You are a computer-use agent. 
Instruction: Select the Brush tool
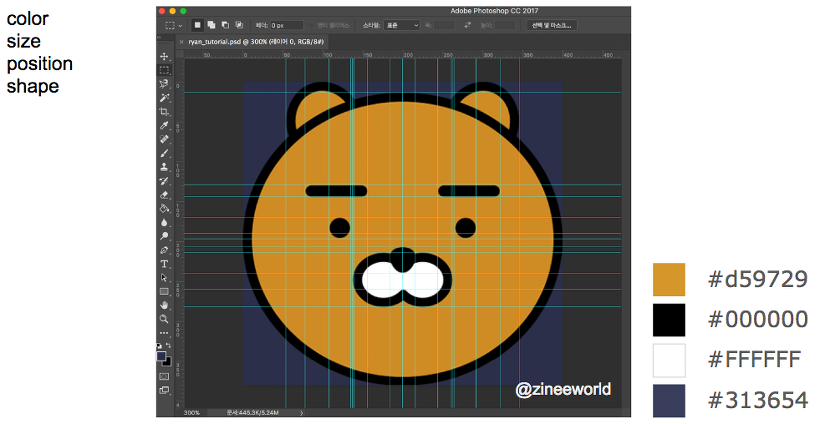click(164, 154)
